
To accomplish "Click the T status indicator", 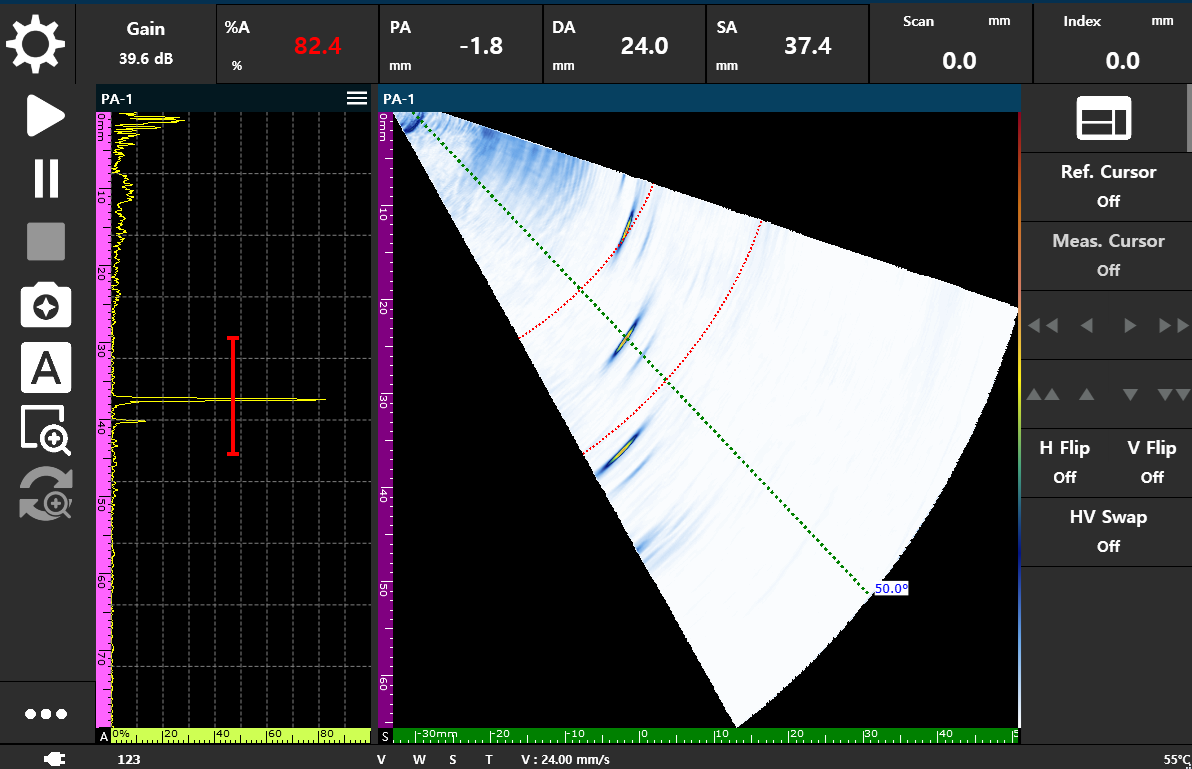I will (489, 759).
